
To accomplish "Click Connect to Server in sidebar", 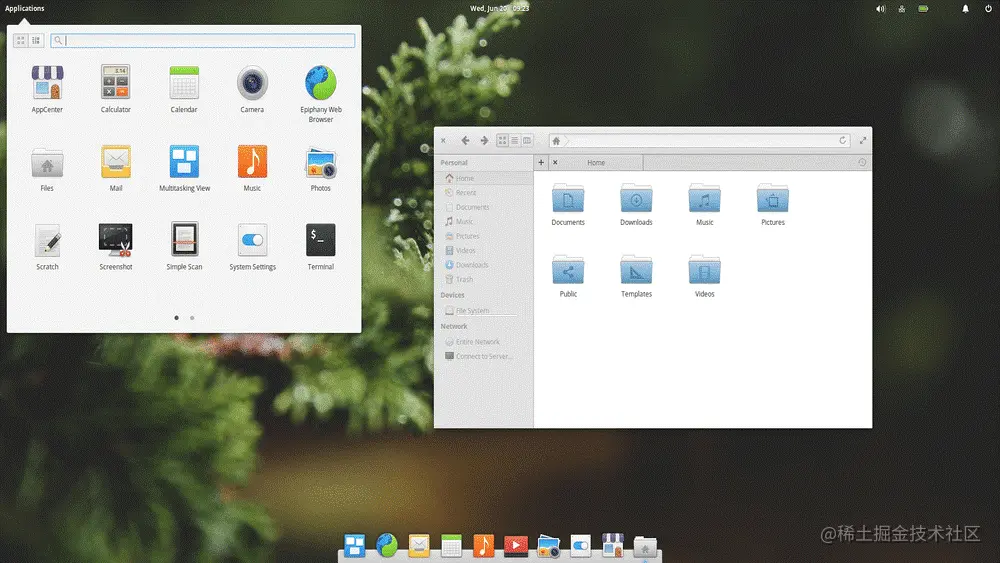I will (483, 356).
